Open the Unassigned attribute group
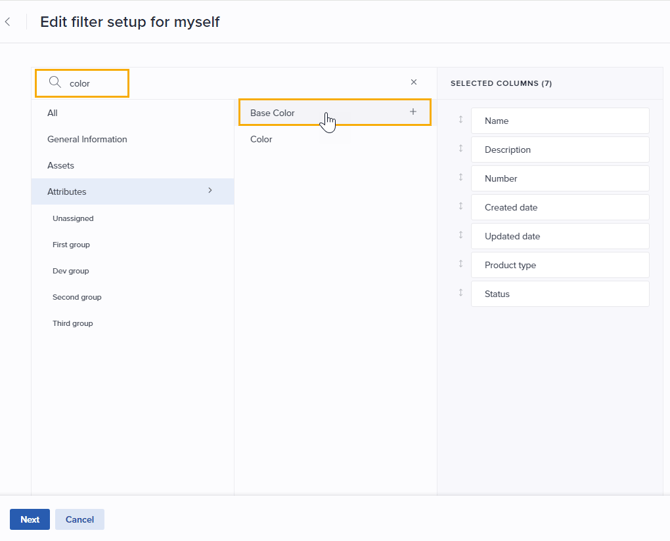 click(73, 218)
